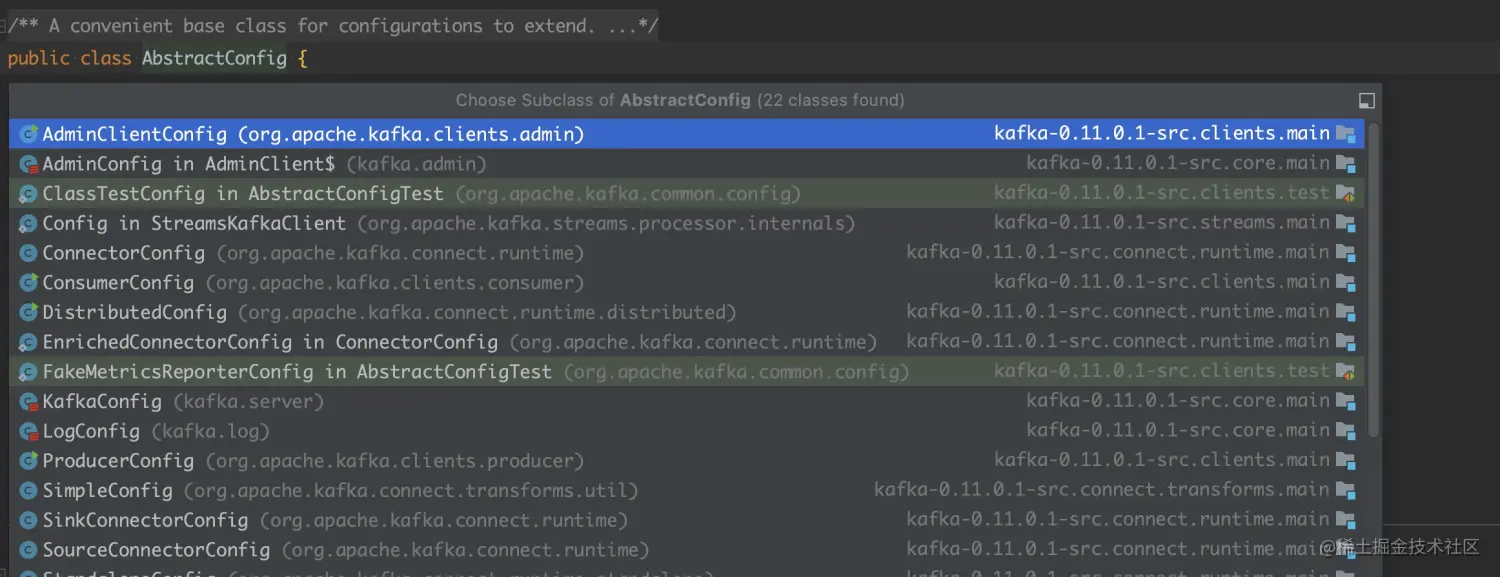Click the class icon beside AdminConfig
The image size is (1500, 577).
tap(29, 164)
